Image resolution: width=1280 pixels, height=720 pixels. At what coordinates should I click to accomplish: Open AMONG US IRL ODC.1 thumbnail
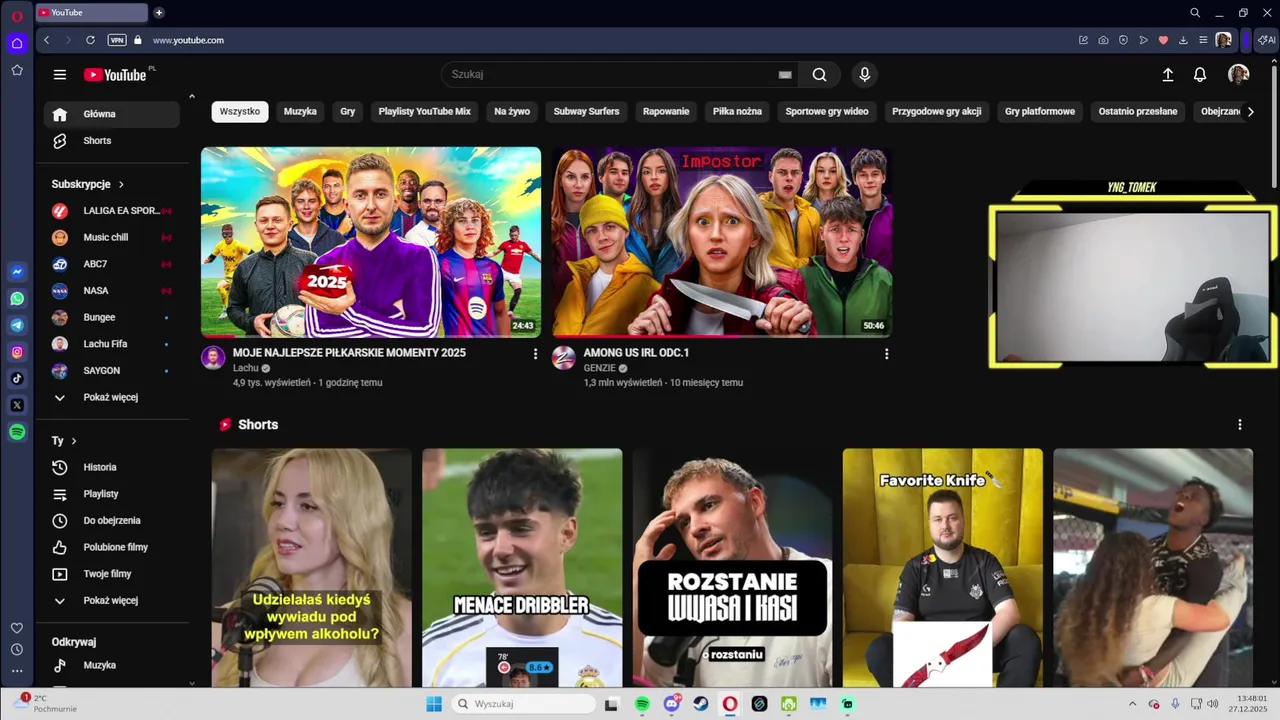[x=722, y=242]
